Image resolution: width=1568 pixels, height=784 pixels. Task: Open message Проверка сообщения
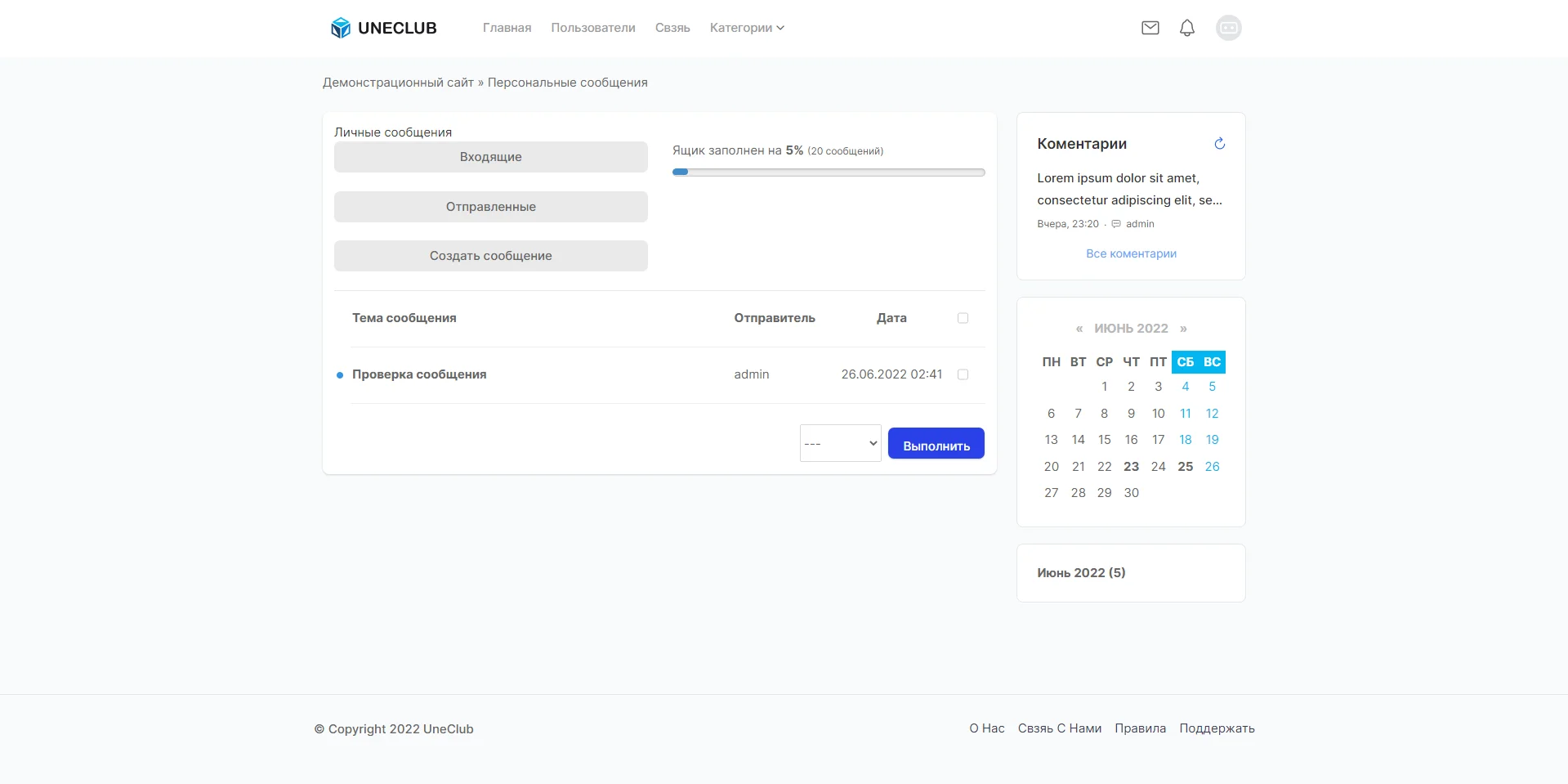tap(419, 374)
